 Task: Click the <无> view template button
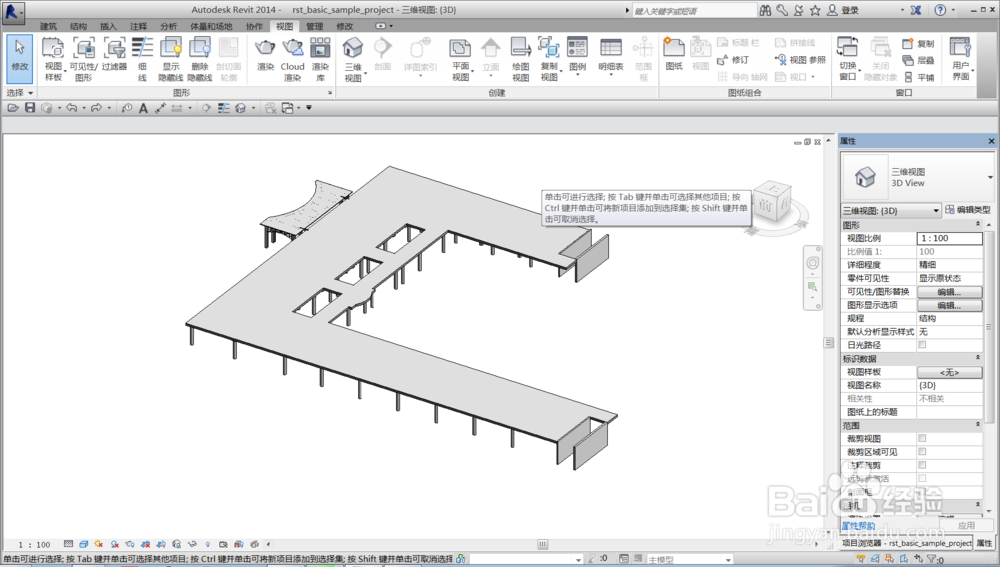point(949,372)
